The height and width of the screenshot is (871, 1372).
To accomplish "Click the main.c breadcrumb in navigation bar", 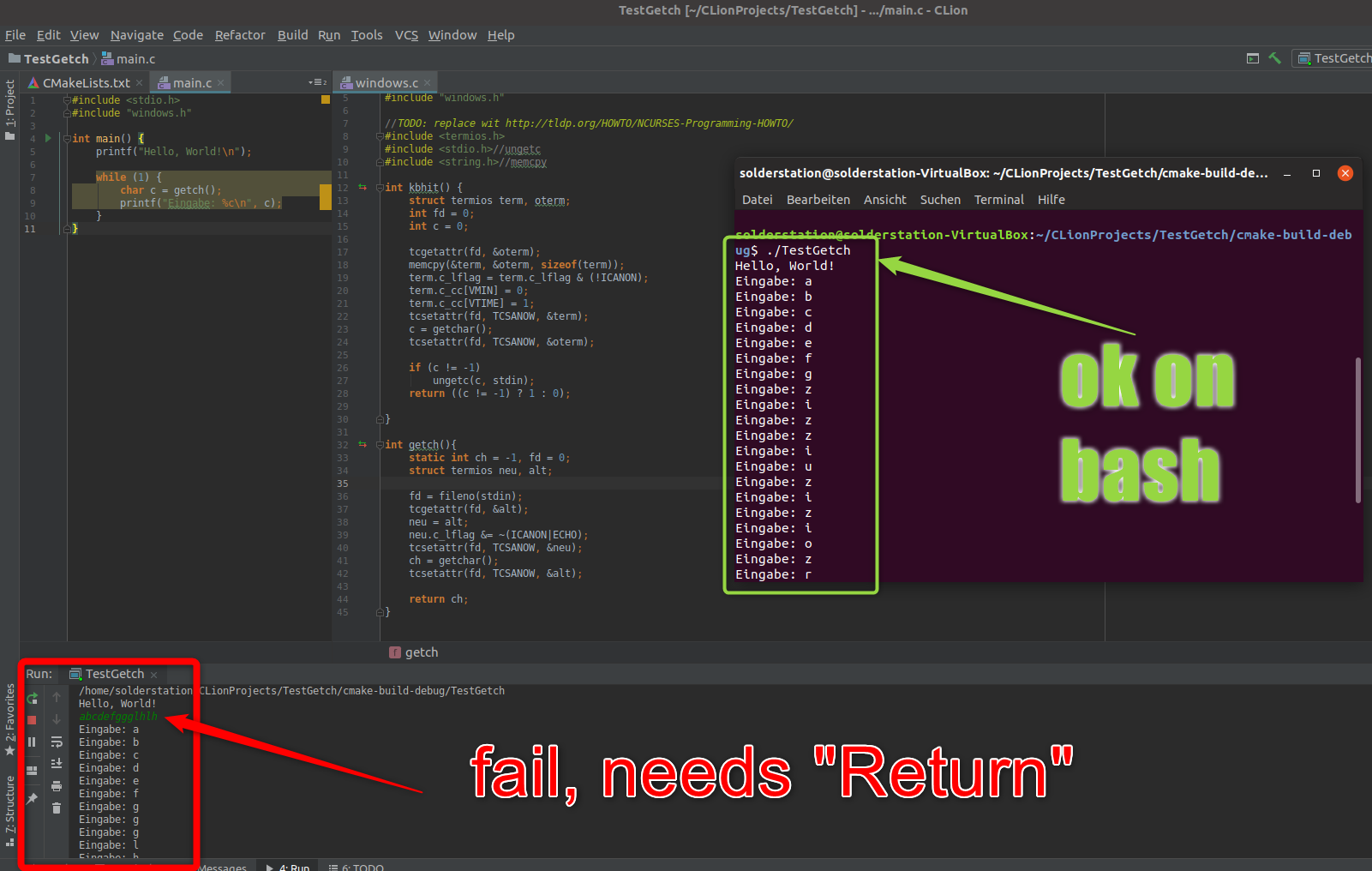I will click(x=129, y=59).
